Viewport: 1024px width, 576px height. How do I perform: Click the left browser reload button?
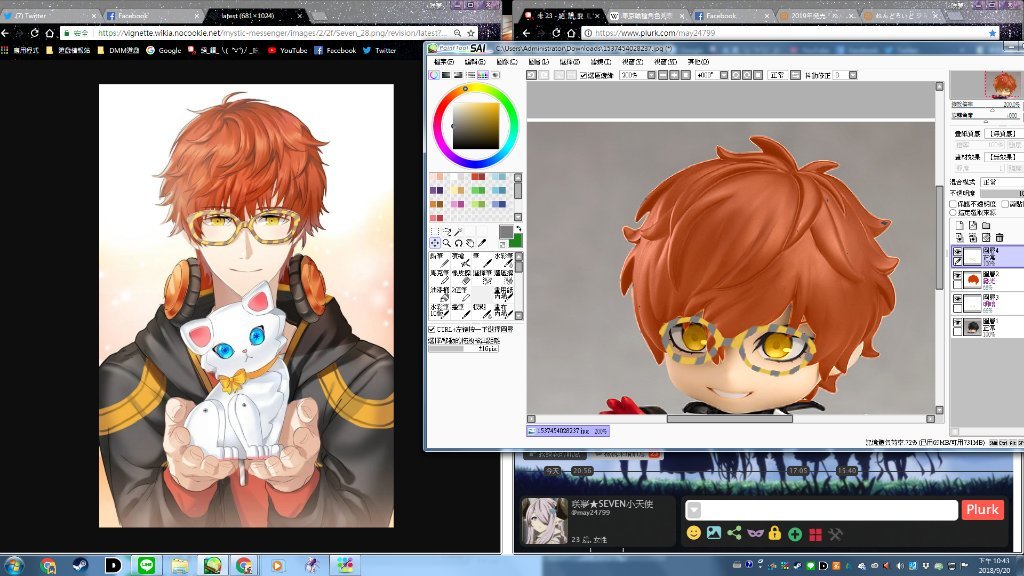[34, 33]
